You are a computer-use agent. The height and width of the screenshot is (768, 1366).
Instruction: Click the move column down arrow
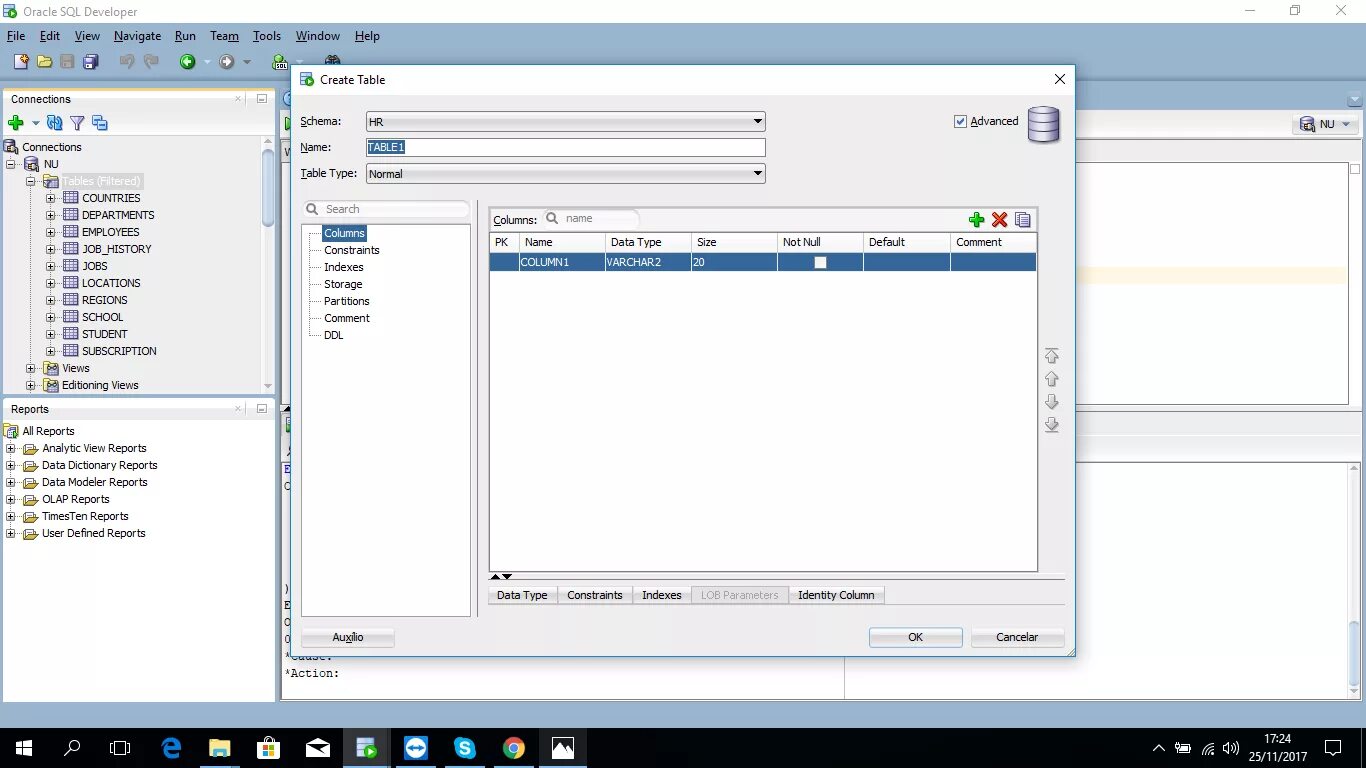pos(1052,402)
